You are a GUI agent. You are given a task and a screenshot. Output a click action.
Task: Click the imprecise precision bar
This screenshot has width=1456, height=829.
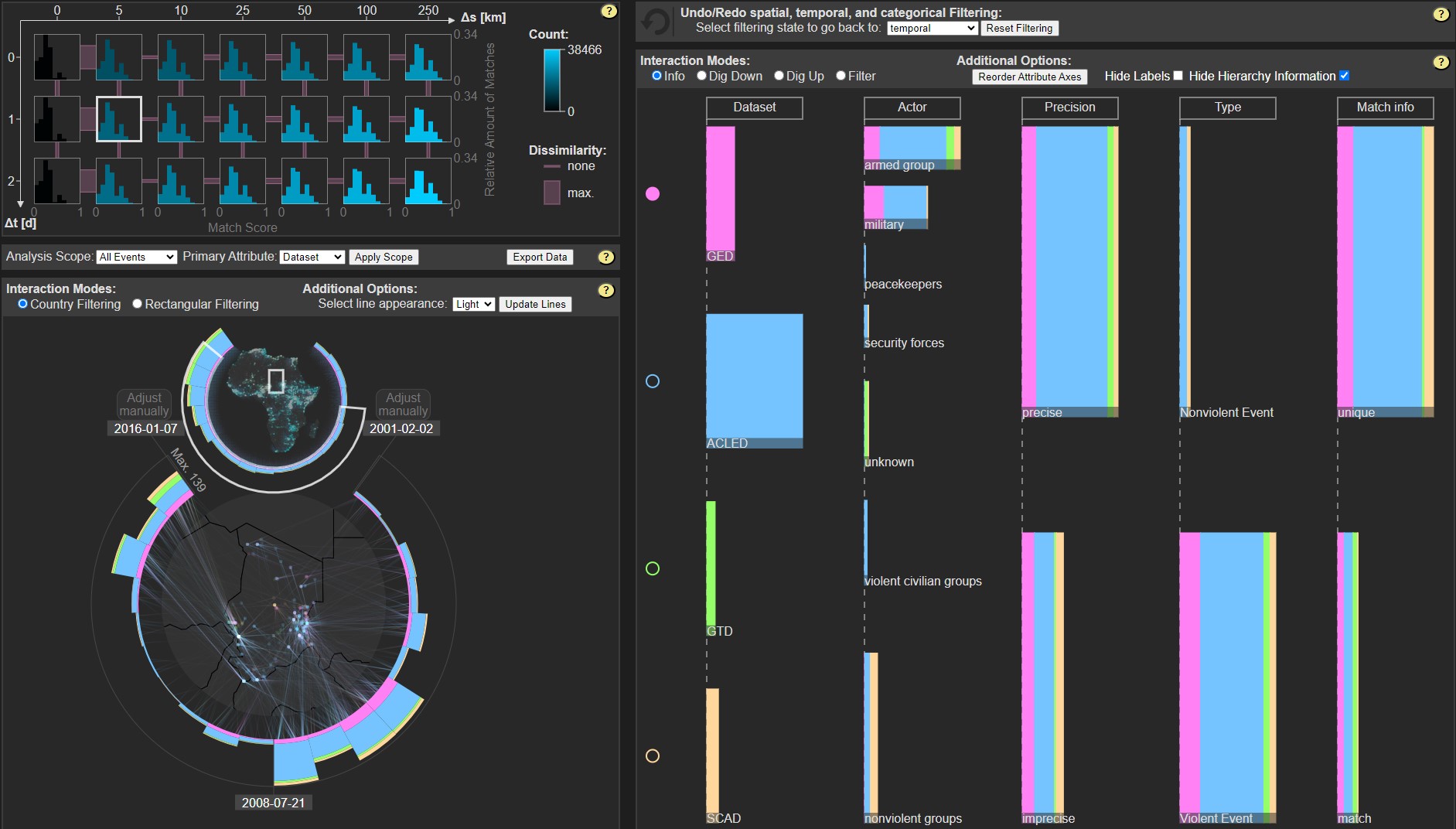click(x=1043, y=678)
